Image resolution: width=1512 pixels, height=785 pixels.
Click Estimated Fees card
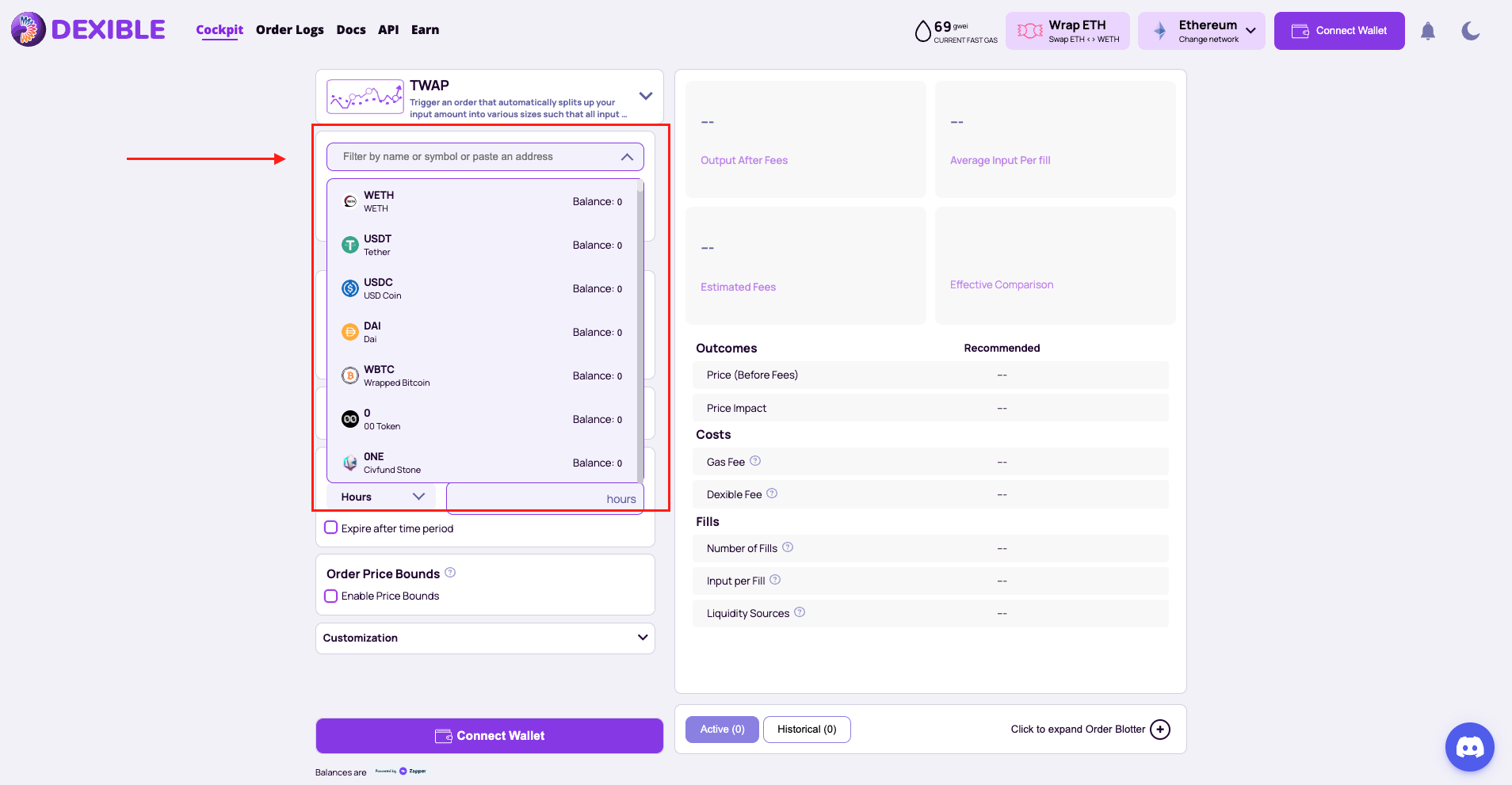806,266
